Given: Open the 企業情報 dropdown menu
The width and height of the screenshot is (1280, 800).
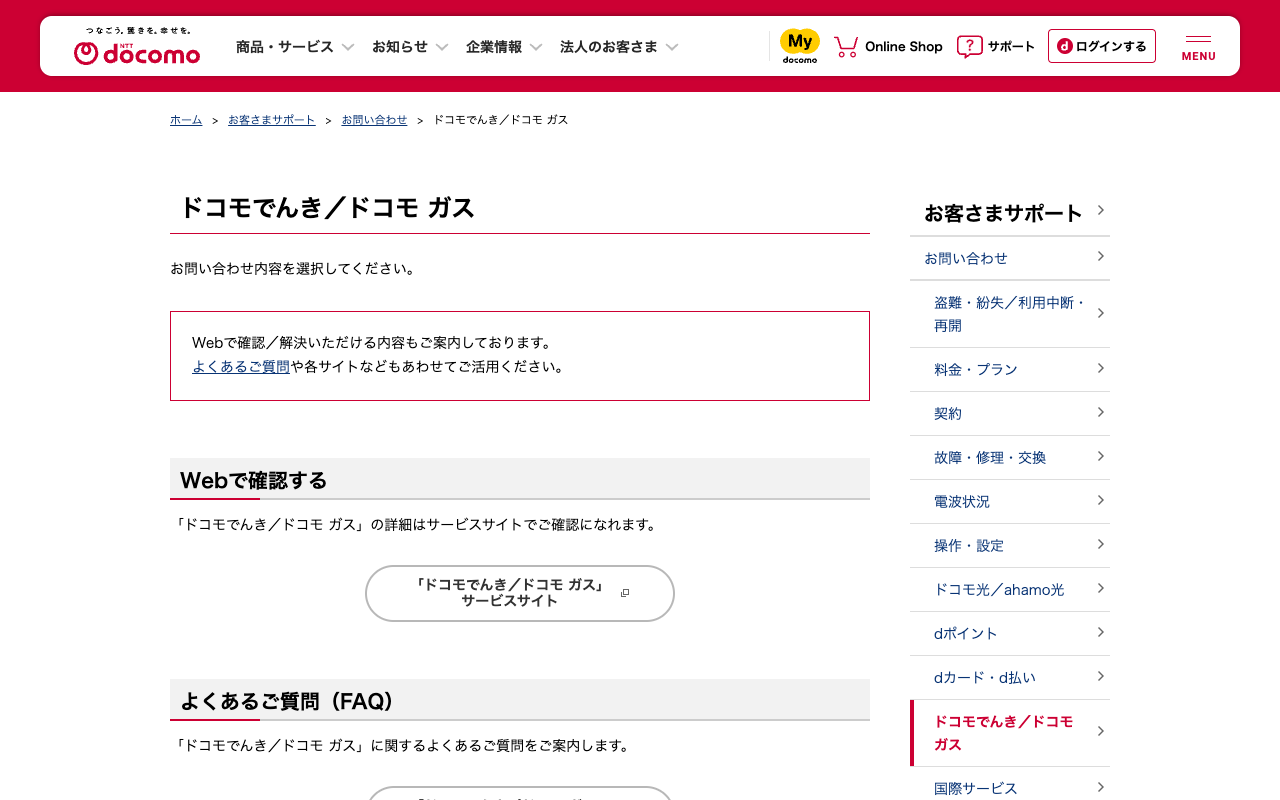Looking at the screenshot, I should [x=504, y=47].
